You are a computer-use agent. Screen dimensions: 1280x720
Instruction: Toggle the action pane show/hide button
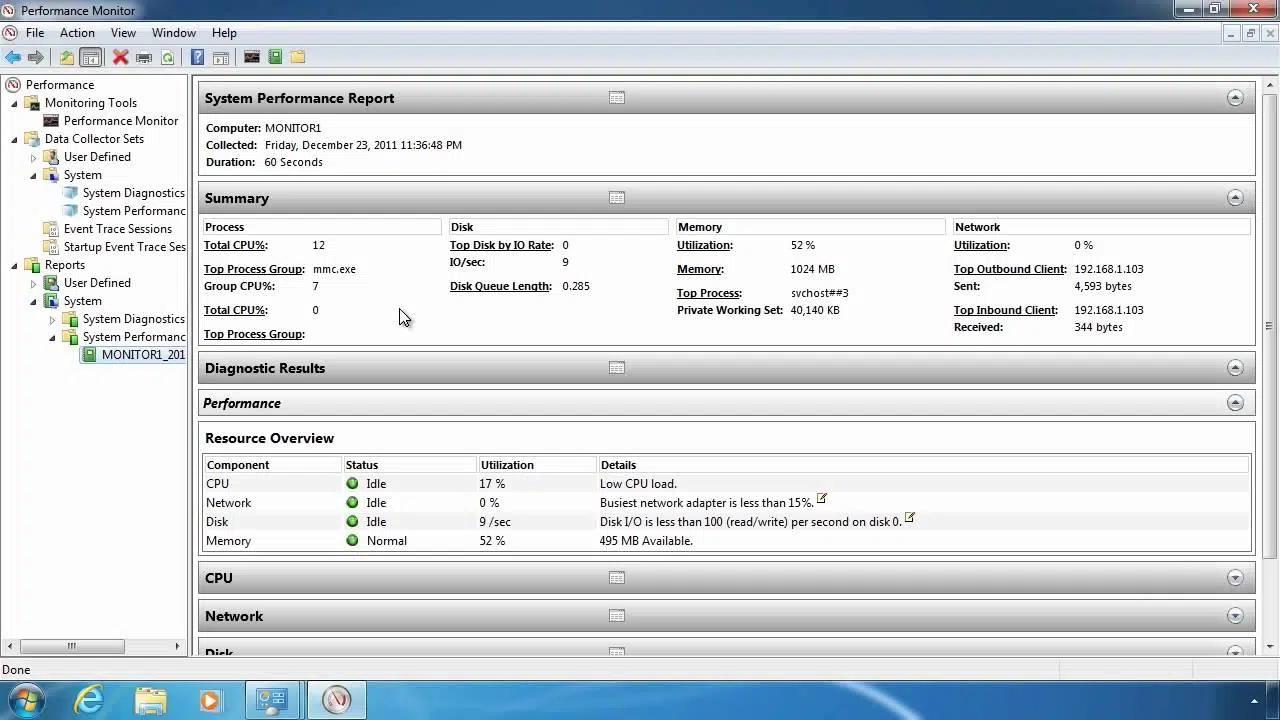click(221, 57)
